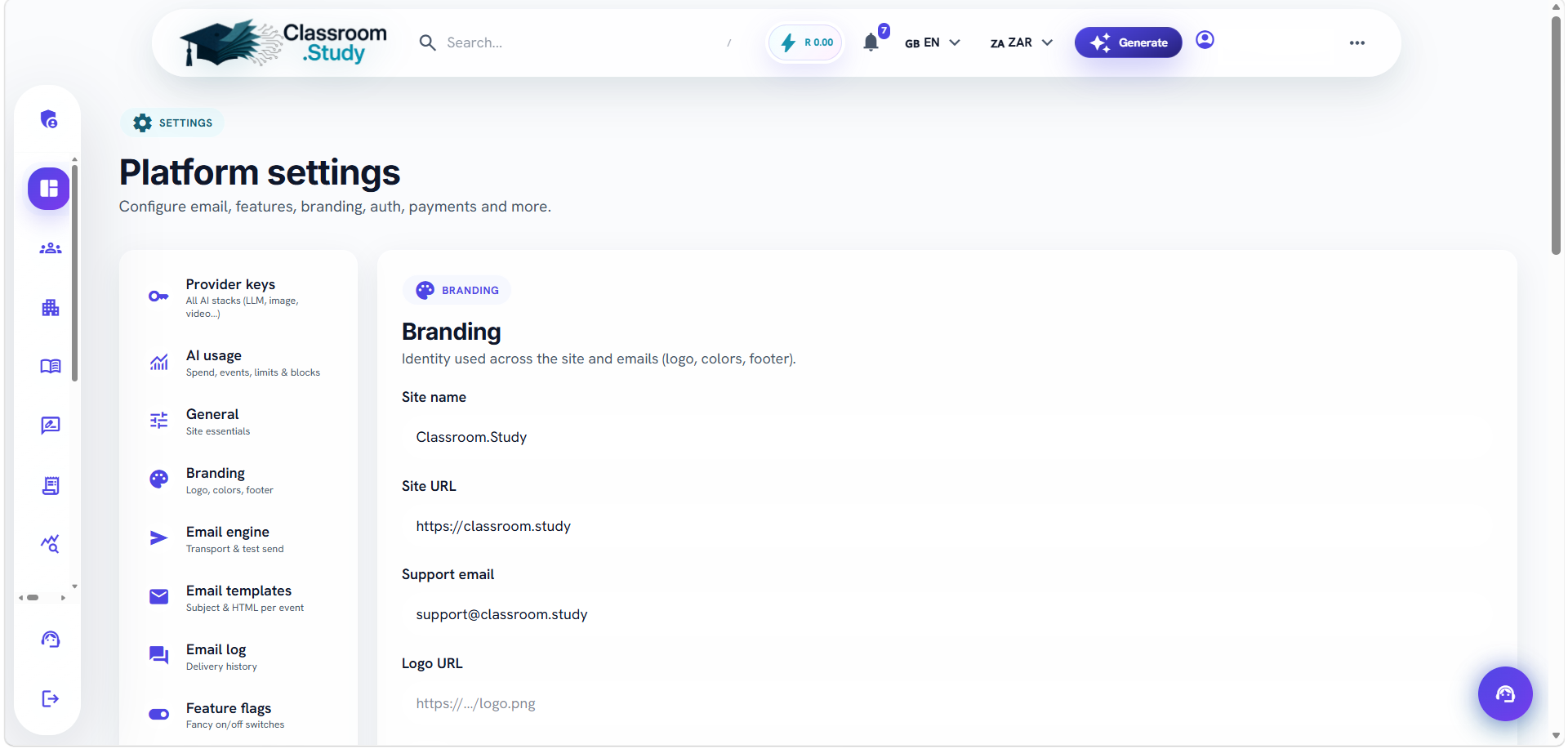
Task: Click the Generate button
Action: [1128, 42]
